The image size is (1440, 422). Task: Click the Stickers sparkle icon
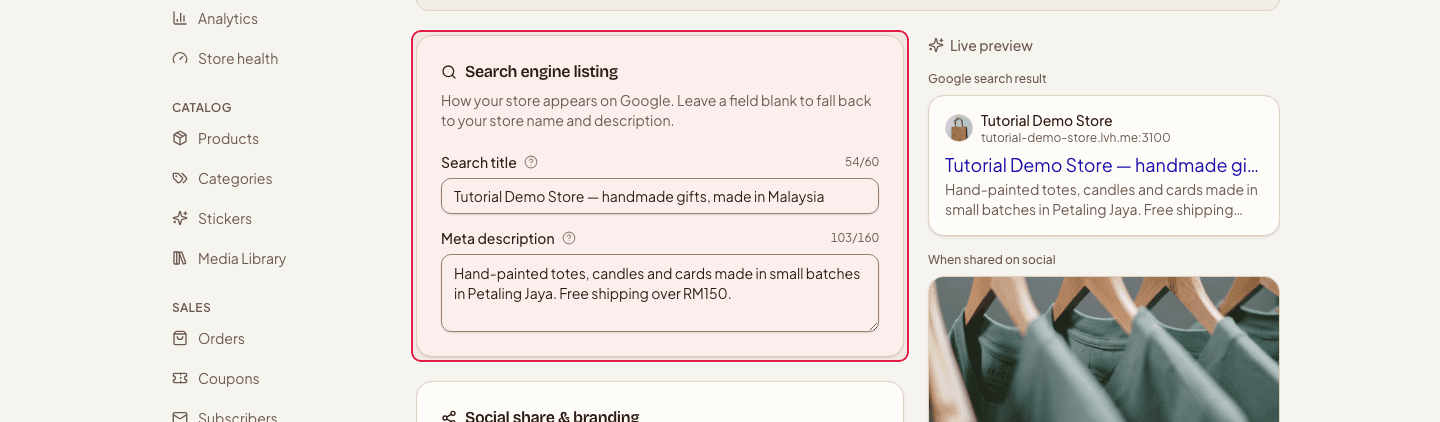[x=180, y=218]
